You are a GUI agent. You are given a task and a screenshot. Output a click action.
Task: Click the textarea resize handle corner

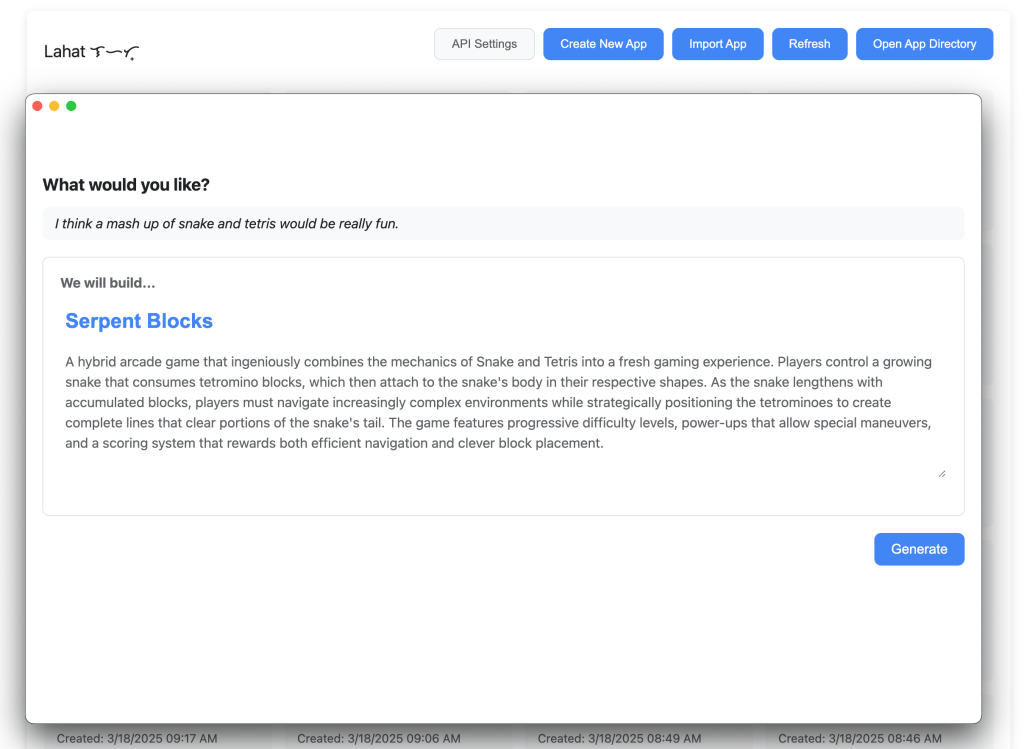tap(941, 473)
